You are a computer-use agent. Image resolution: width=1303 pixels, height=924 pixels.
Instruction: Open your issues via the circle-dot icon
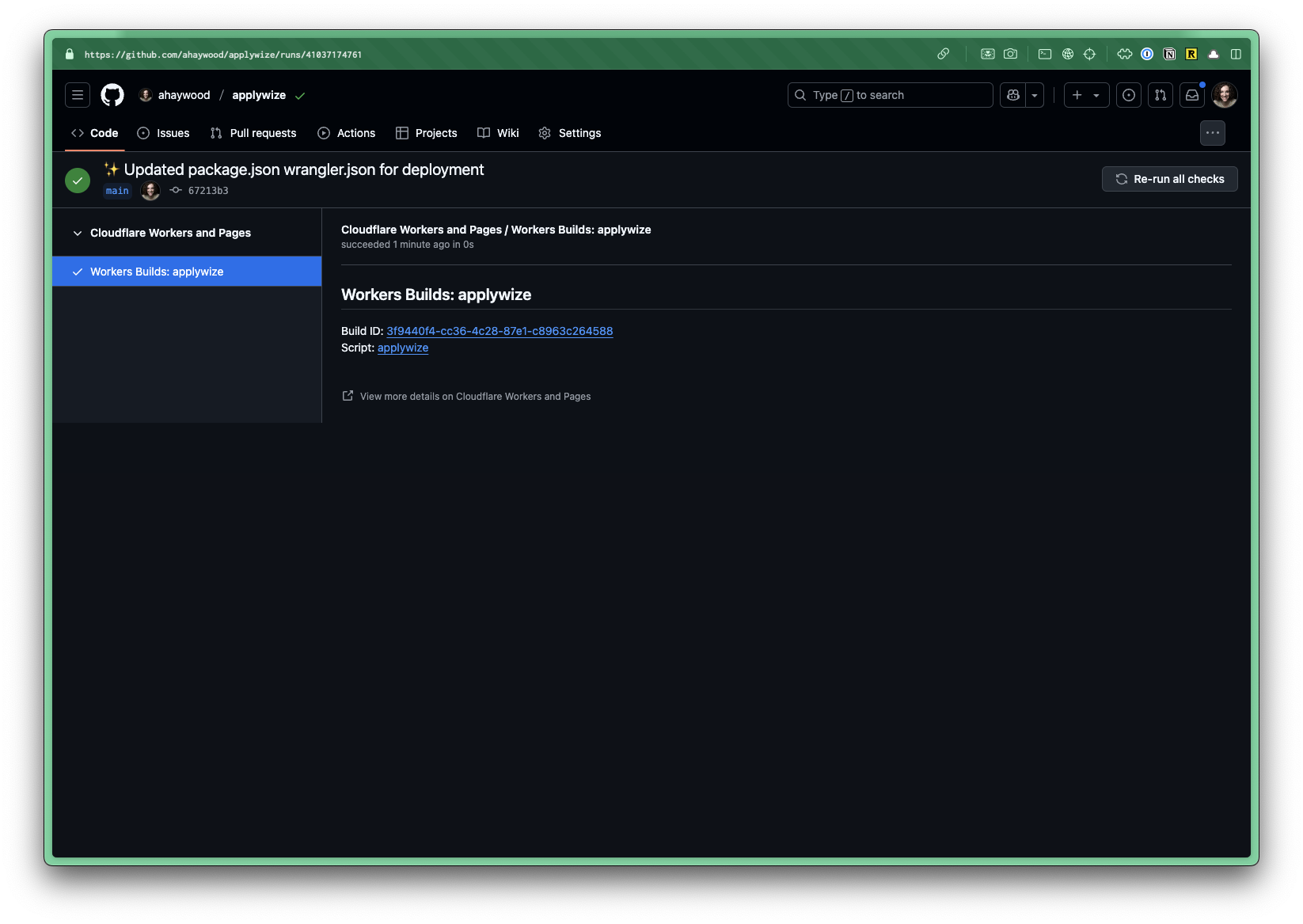[x=1128, y=94]
